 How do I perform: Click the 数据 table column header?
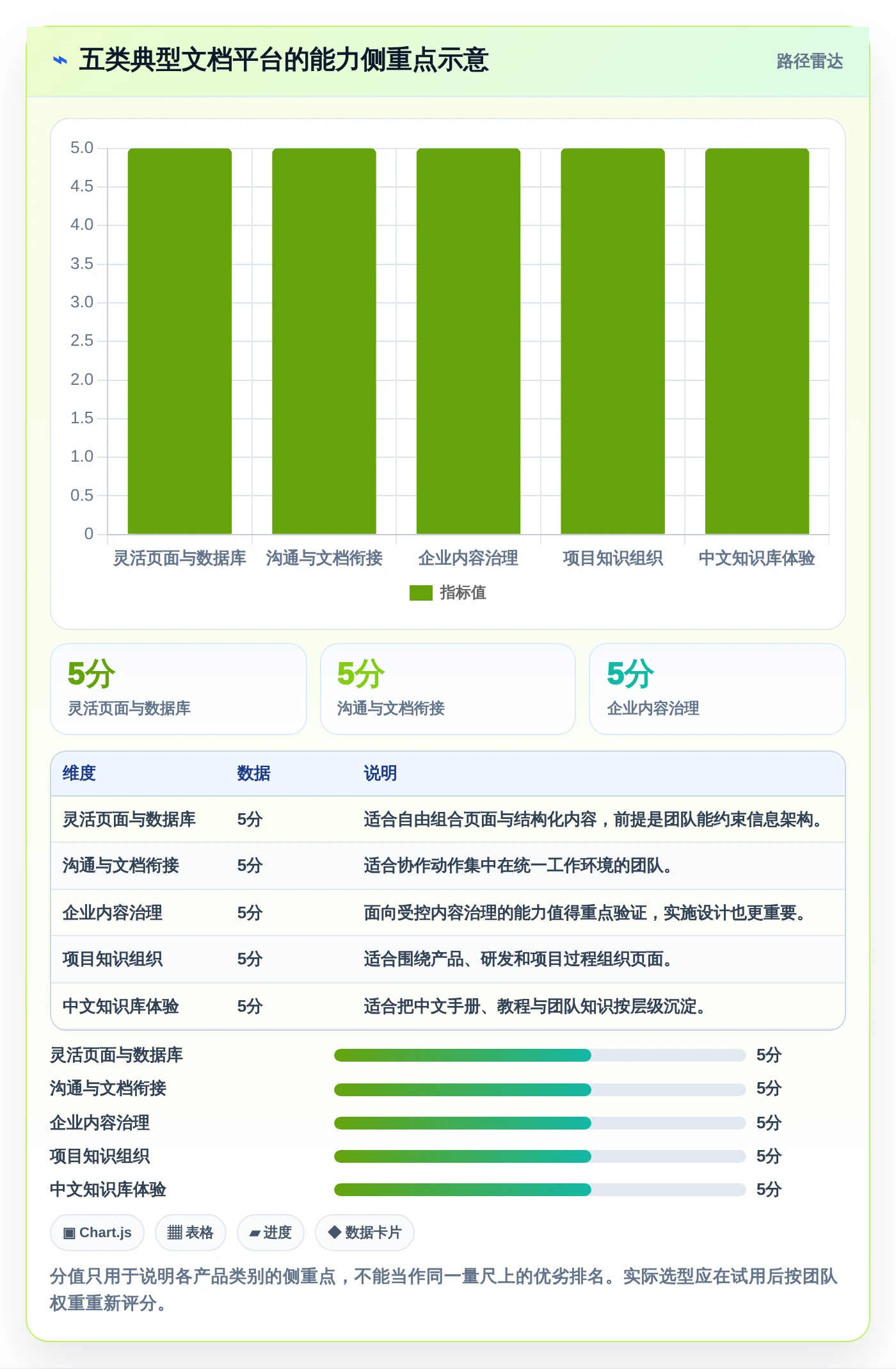(x=253, y=774)
